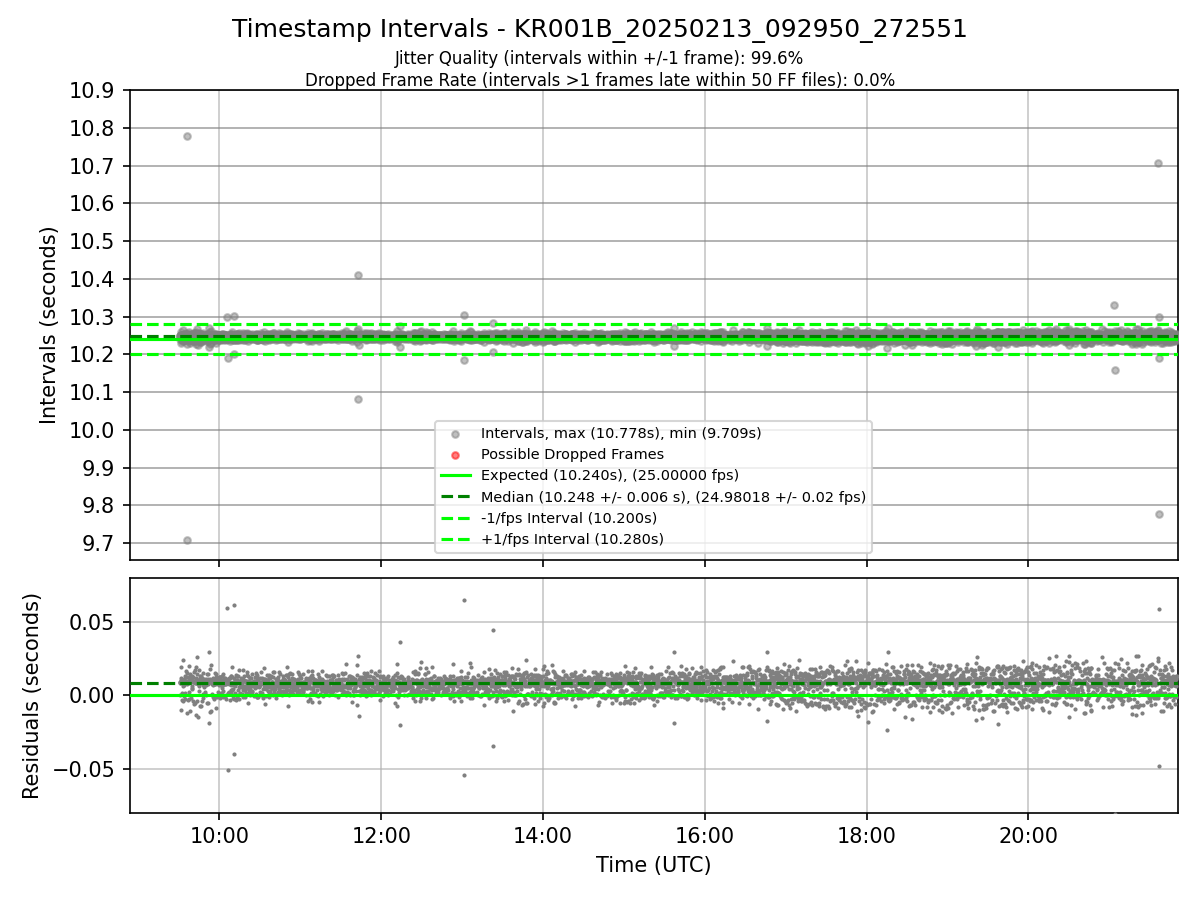Click the outlier point at 10.33s after 21:00
Viewport: 1200px width, 900px height.
1114,305
